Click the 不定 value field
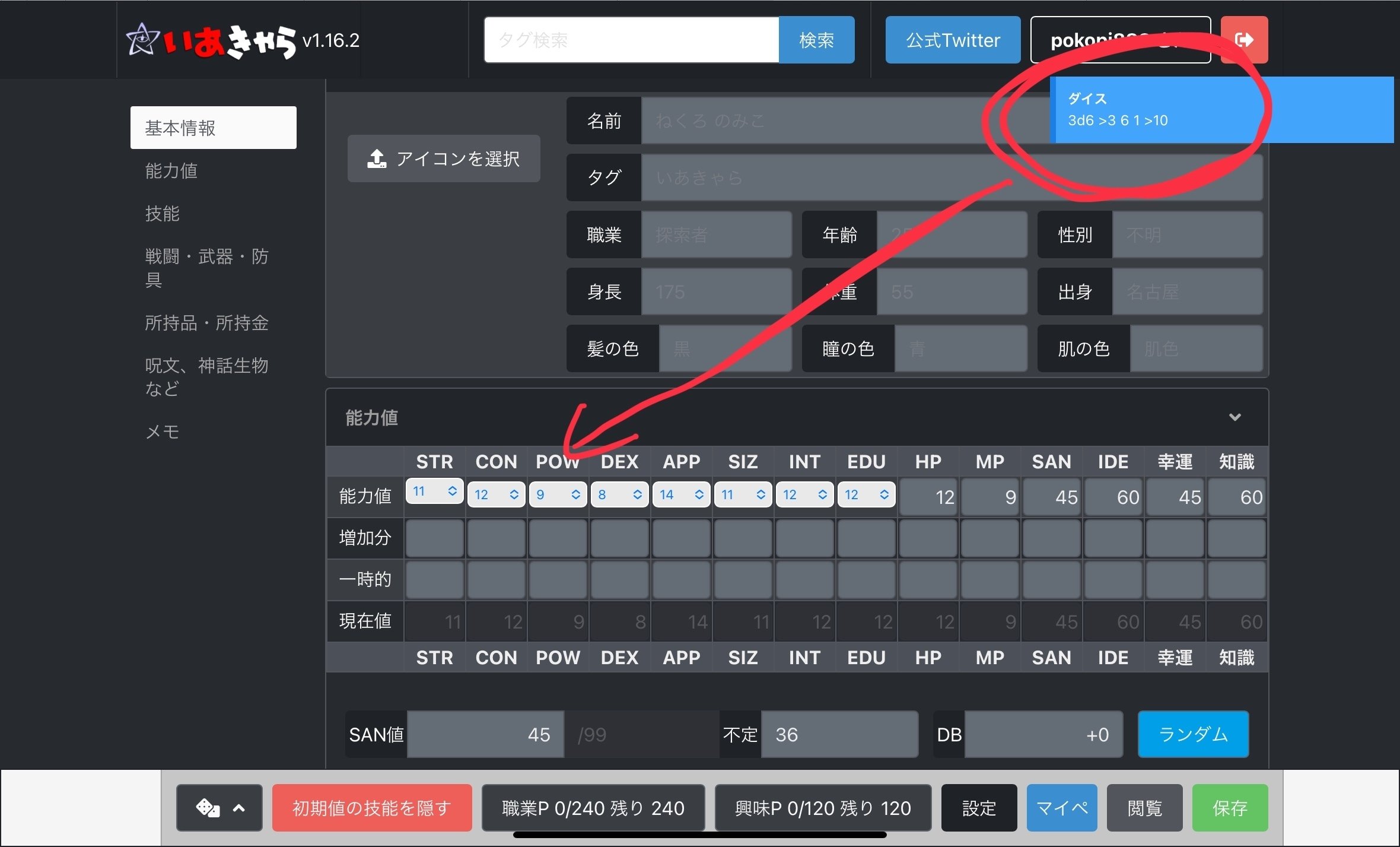Image resolution: width=1400 pixels, height=847 pixels. click(839, 734)
